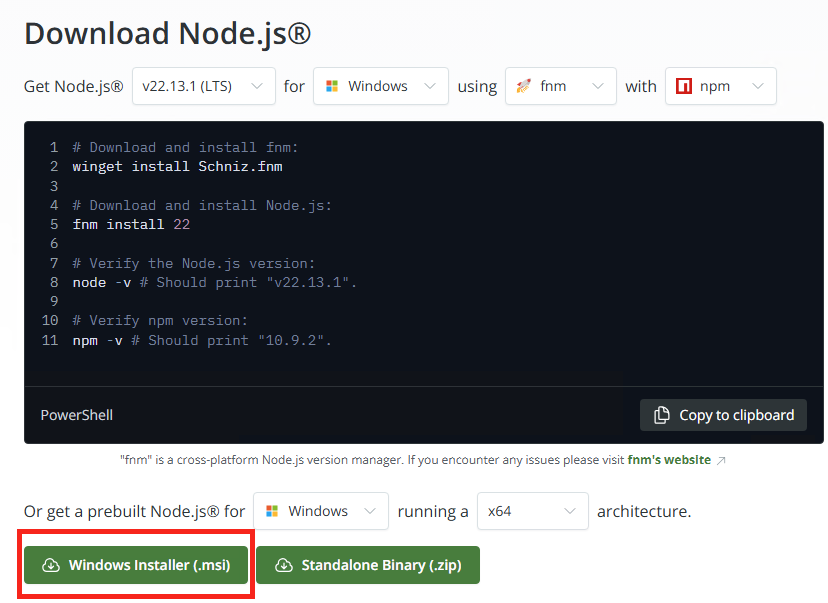Image resolution: width=828 pixels, height=603 pixels.
Task: Click the PowerShell label below the code
Action: tap(77, 415)
